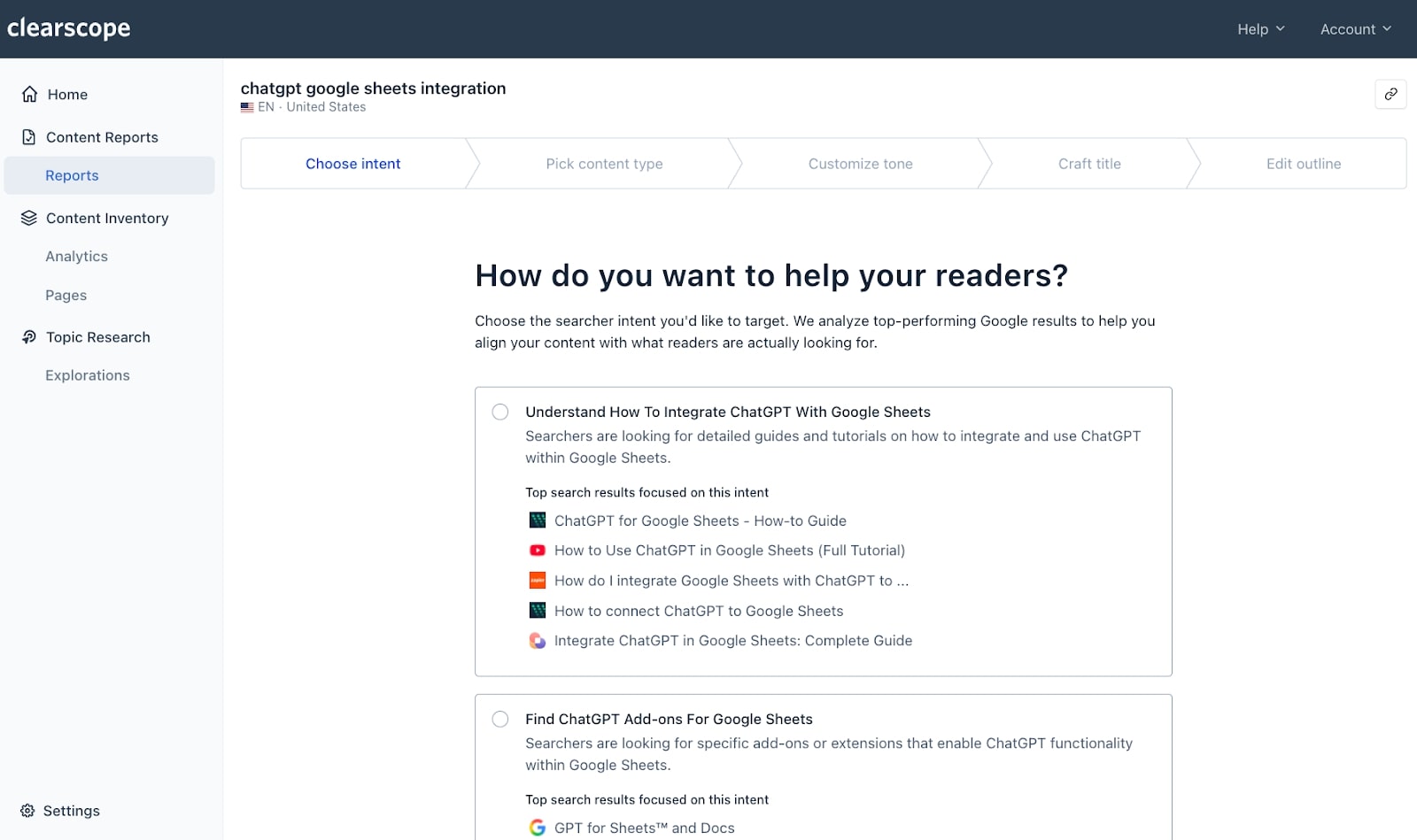Click the US flag icon
The image size is (1417, 840).
[247, 107]
